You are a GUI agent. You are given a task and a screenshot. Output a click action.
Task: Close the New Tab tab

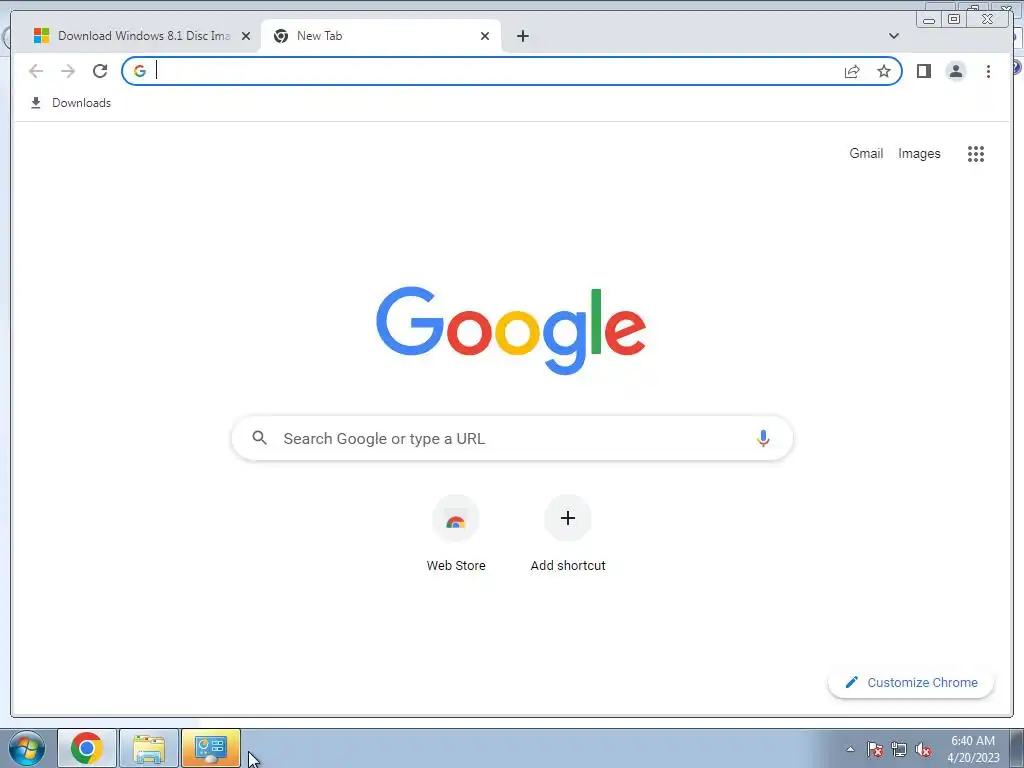485,36
